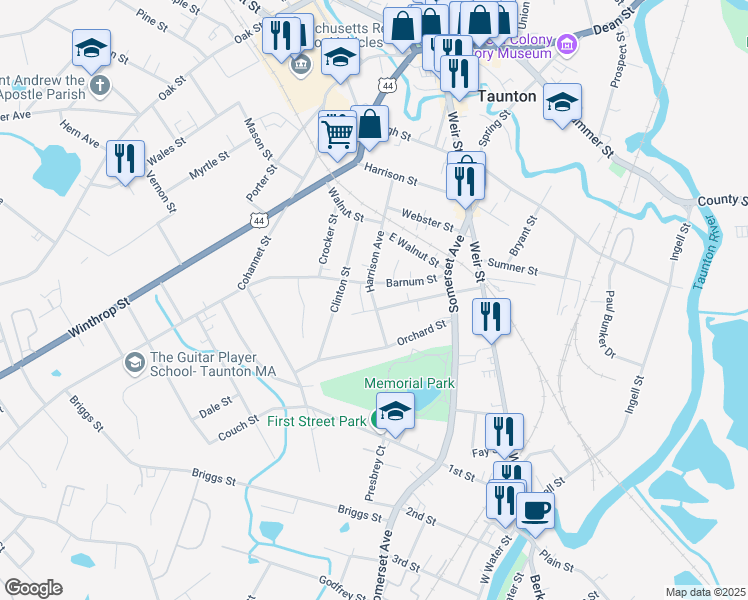Select the restaurant marker near Webster St
The height and width of the screenshot is (600, 748).
point(465,185)
